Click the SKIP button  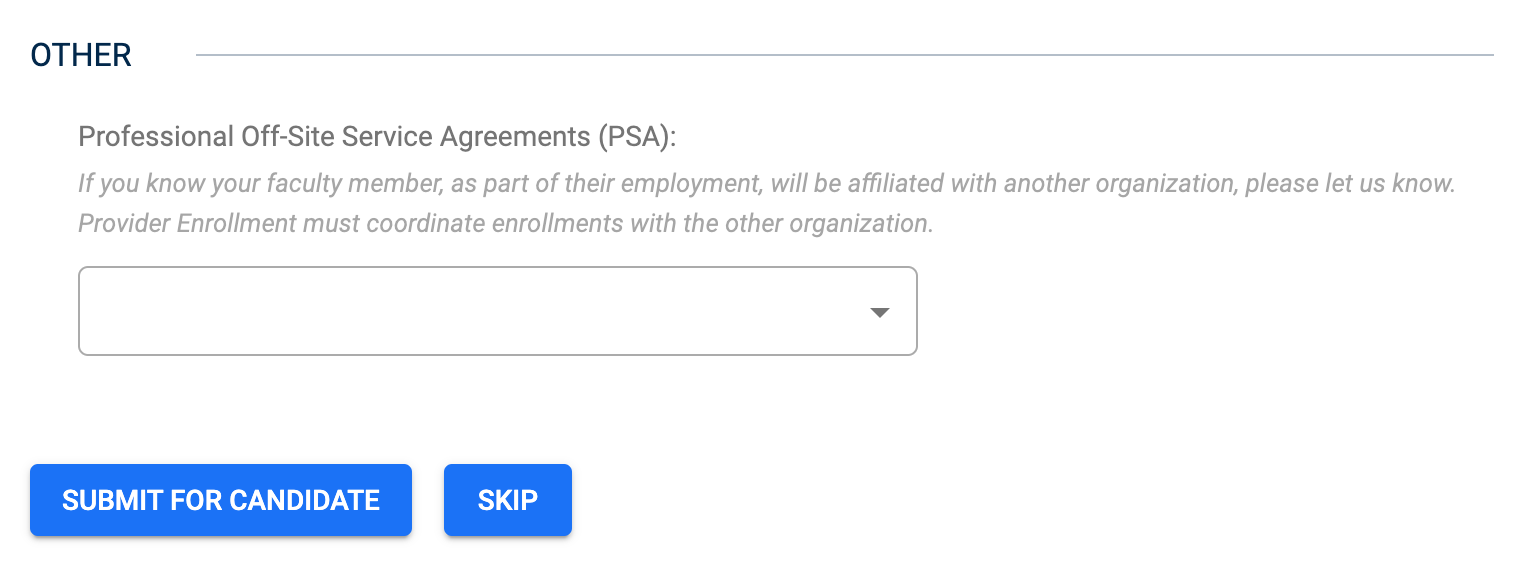click(508, 500)
